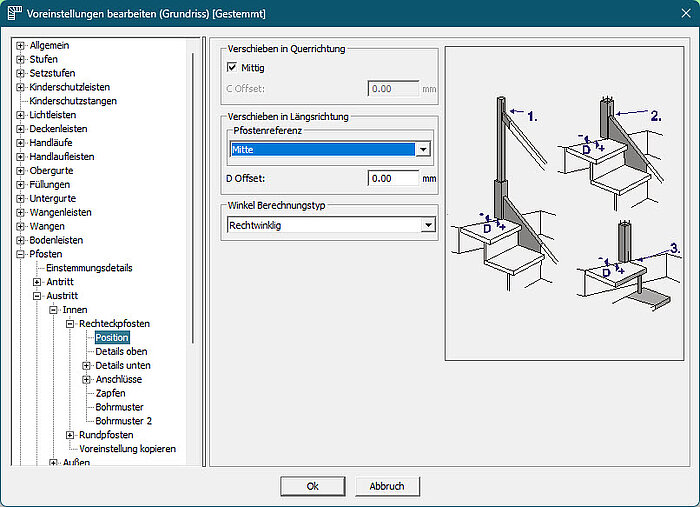Cancel with the Abbruch button
The height and width of the screenshot is (507, 700).
[x=387, y=486]
